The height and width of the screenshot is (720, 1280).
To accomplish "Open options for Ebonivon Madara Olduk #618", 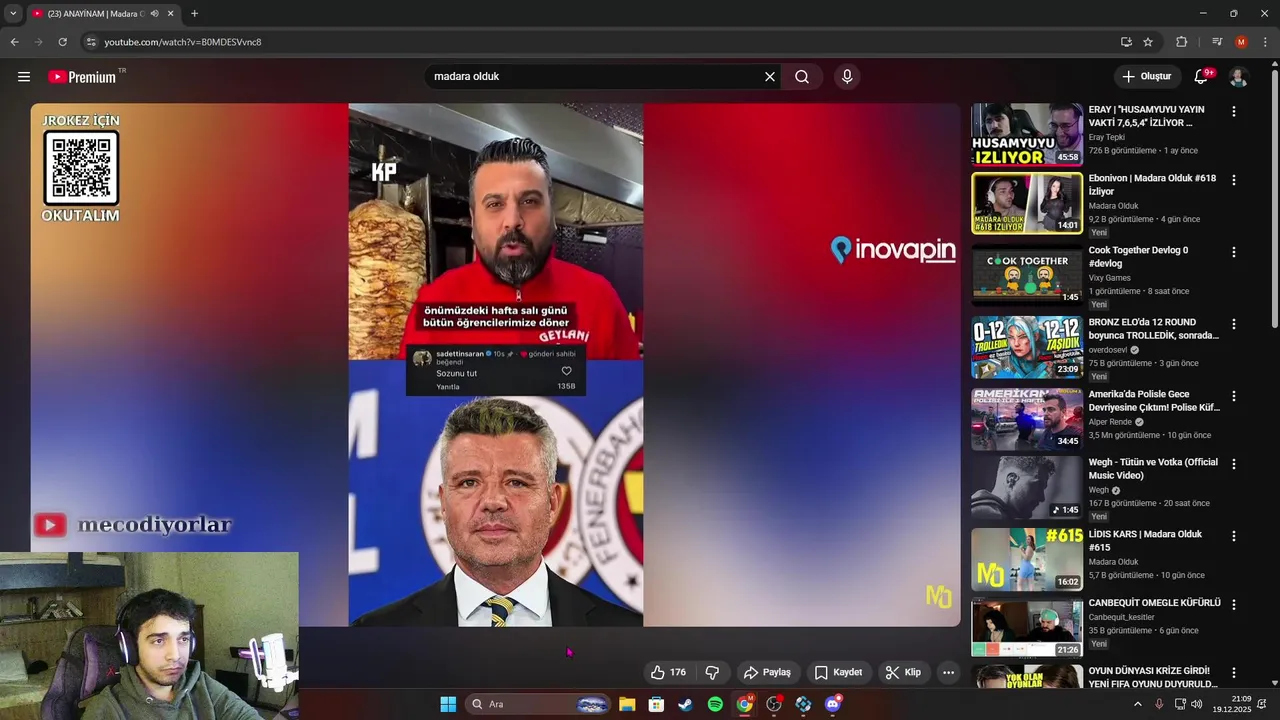I will click(x=1233, y=180).
